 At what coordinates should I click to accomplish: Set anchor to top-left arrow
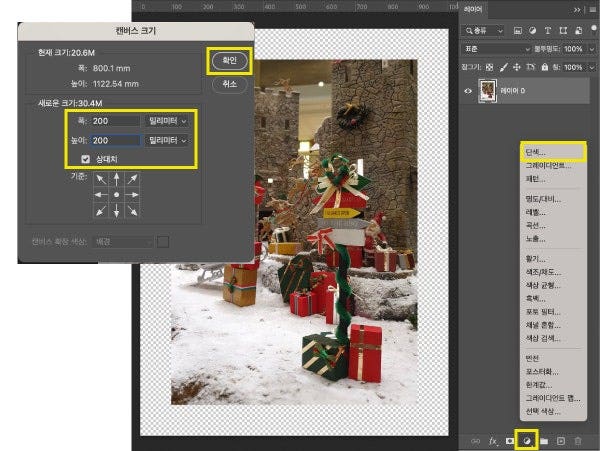(x=101, y=179)
